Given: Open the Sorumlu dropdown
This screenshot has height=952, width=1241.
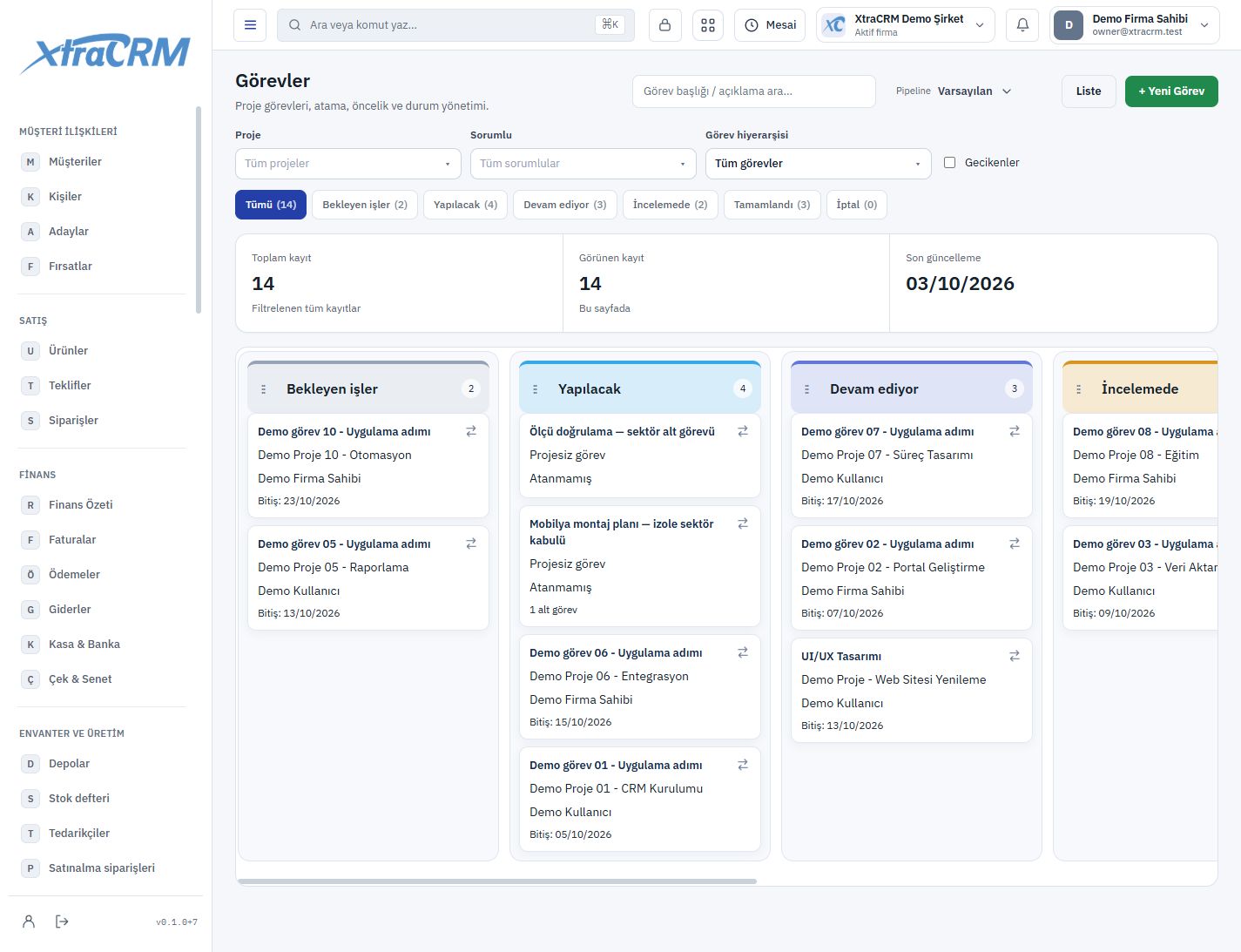Looking at the screenshot, I should [583, 164].
